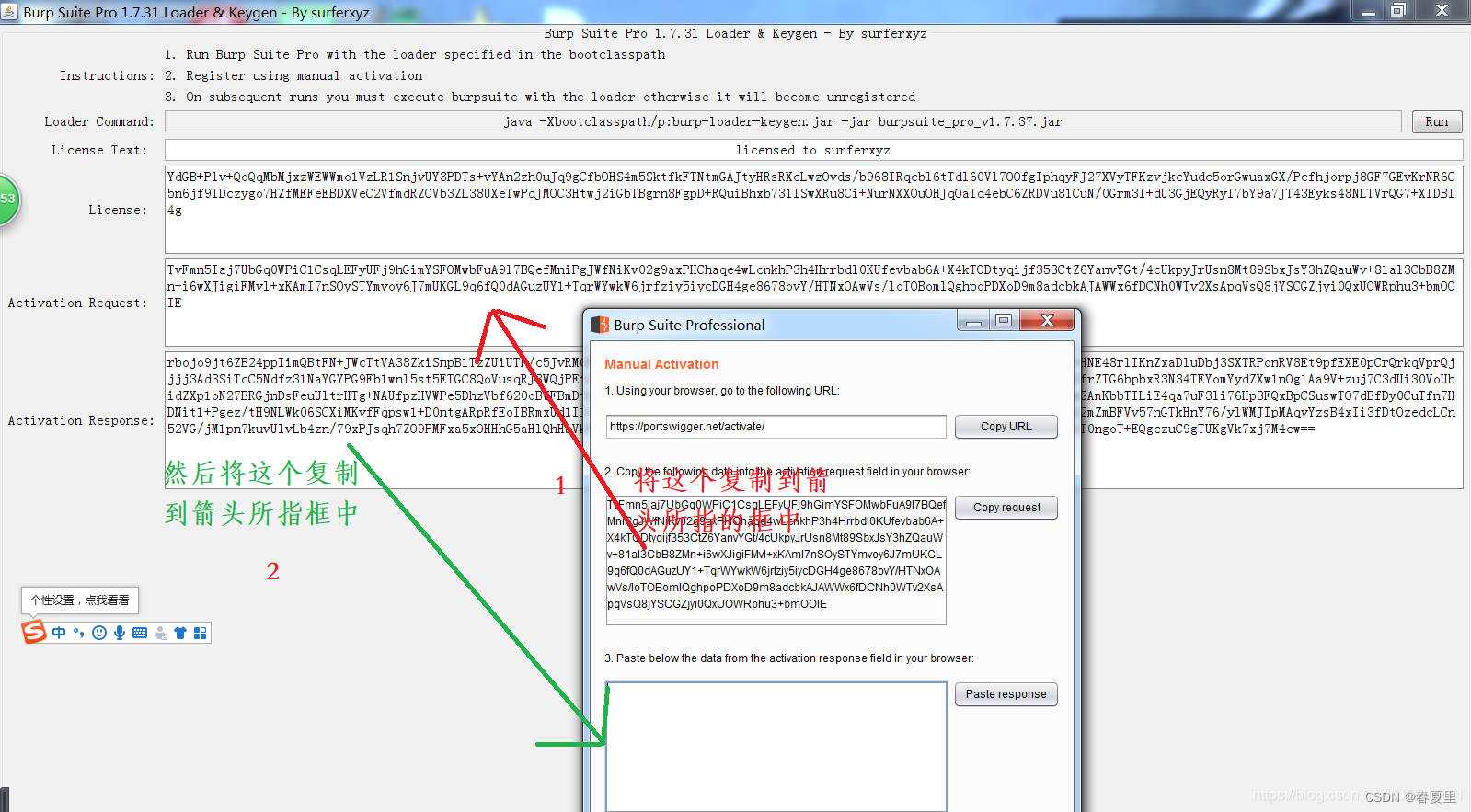Click the Burp Suite Professional dialog title icon
This screenshot has height=812, width=1471.
[600, 325]
